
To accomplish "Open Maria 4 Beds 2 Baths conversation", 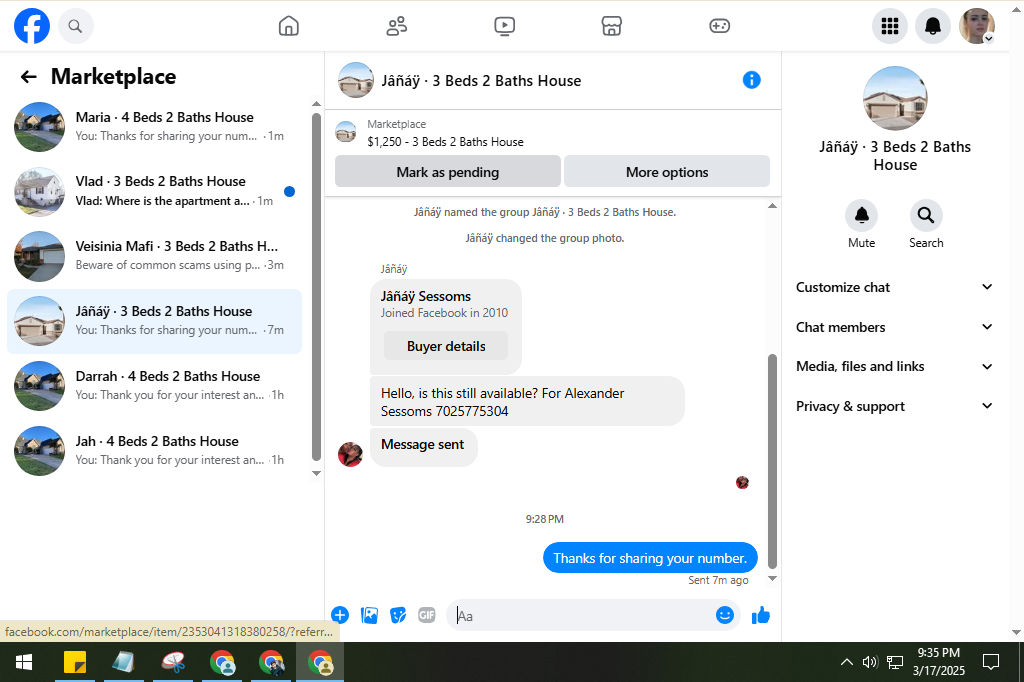I will click(x=155, y=127).
